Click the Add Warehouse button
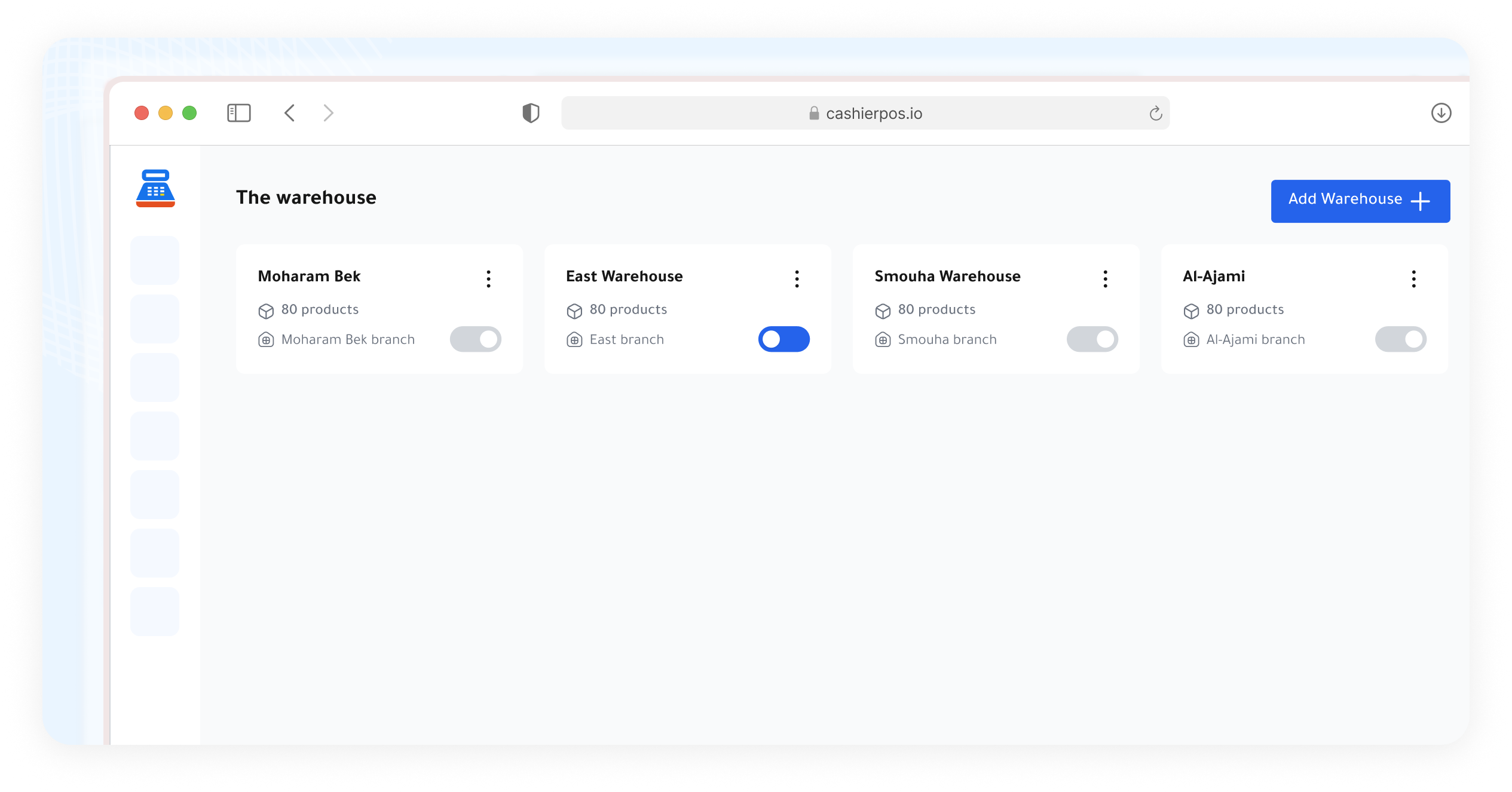The height and width of the screenshot is (792, 1512). point(1361,201)
